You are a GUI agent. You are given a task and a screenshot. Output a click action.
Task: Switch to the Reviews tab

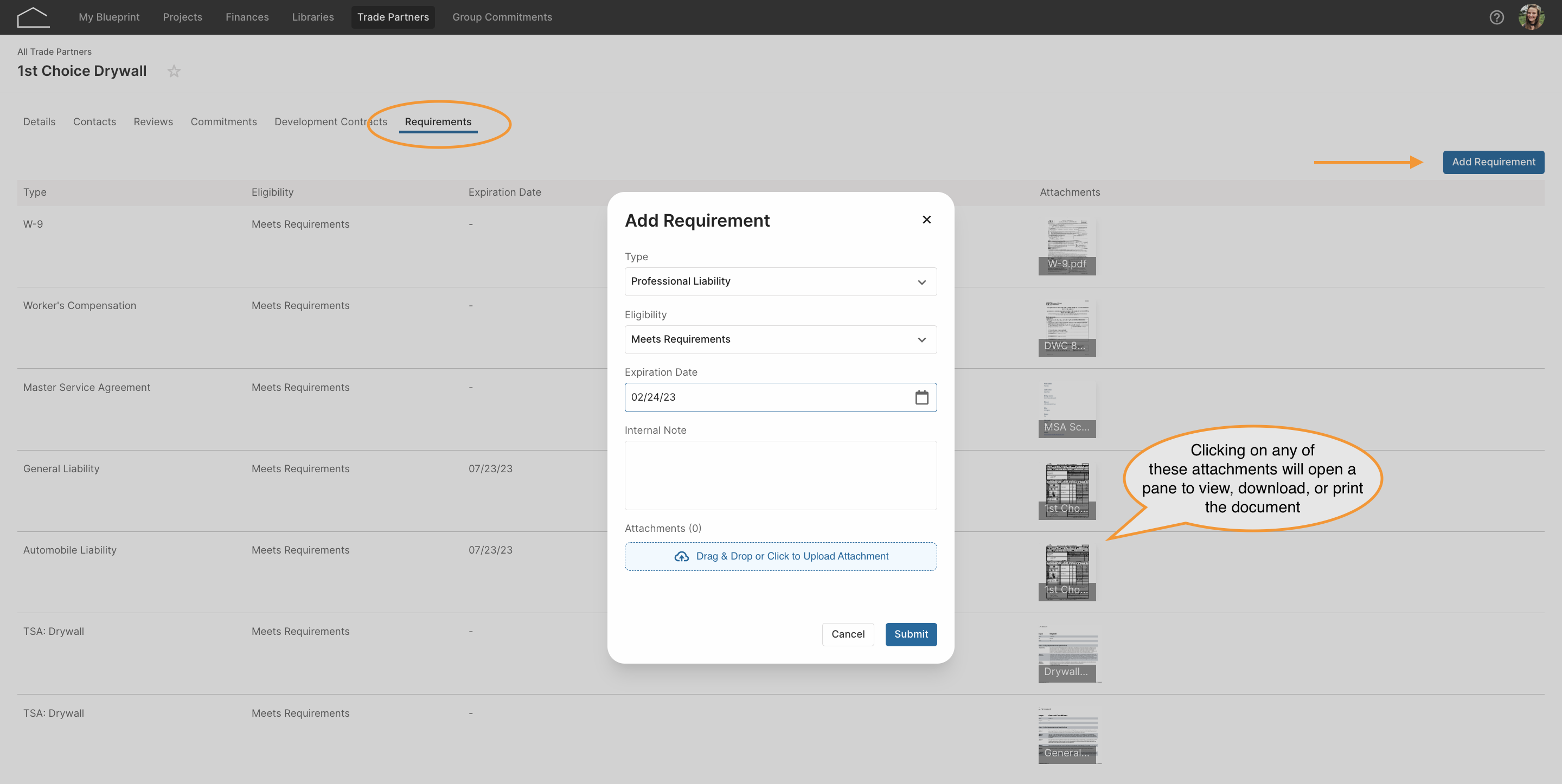click(153, 122)
